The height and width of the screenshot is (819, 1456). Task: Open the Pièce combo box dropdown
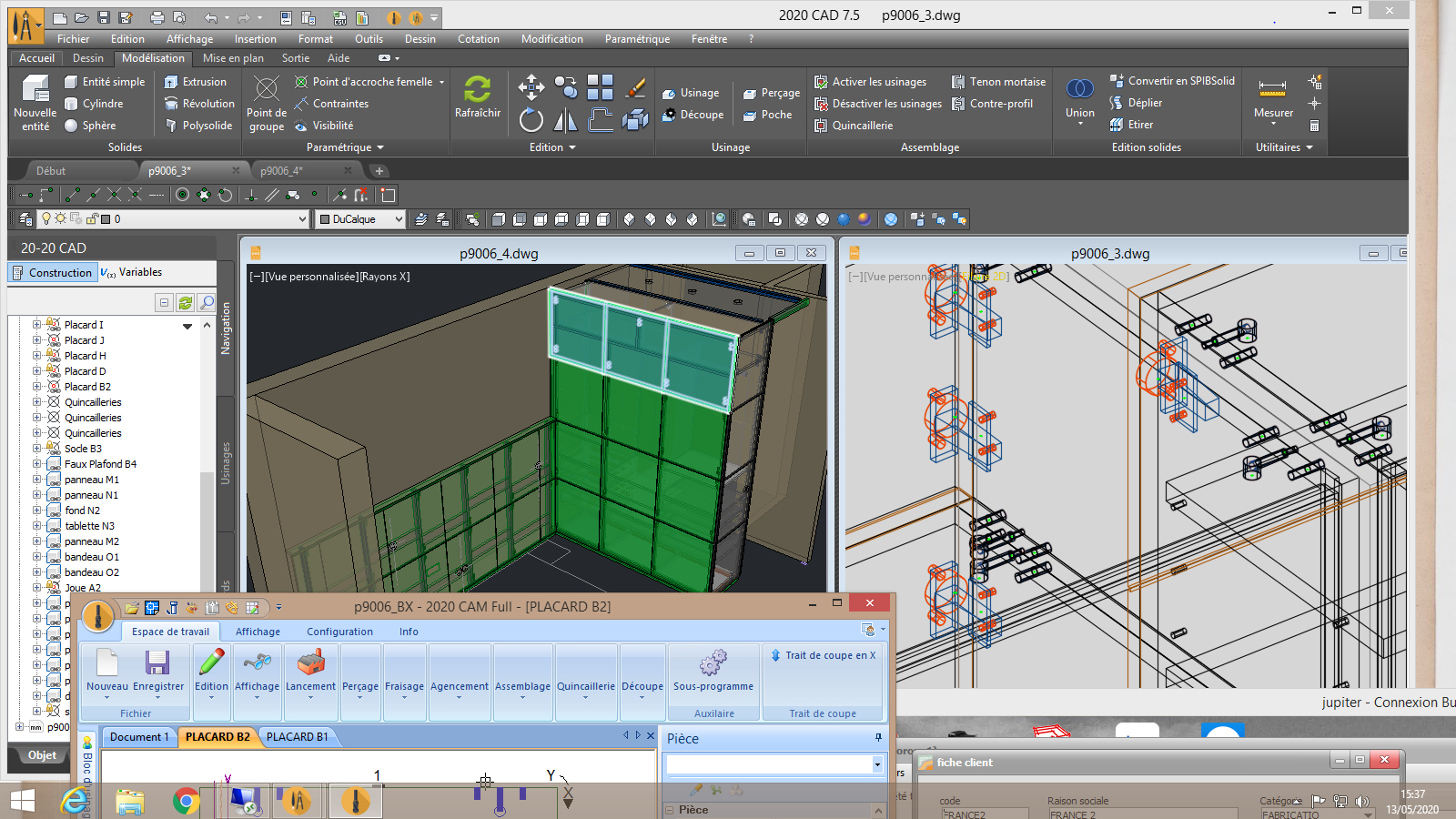click(x=877, y=764)
